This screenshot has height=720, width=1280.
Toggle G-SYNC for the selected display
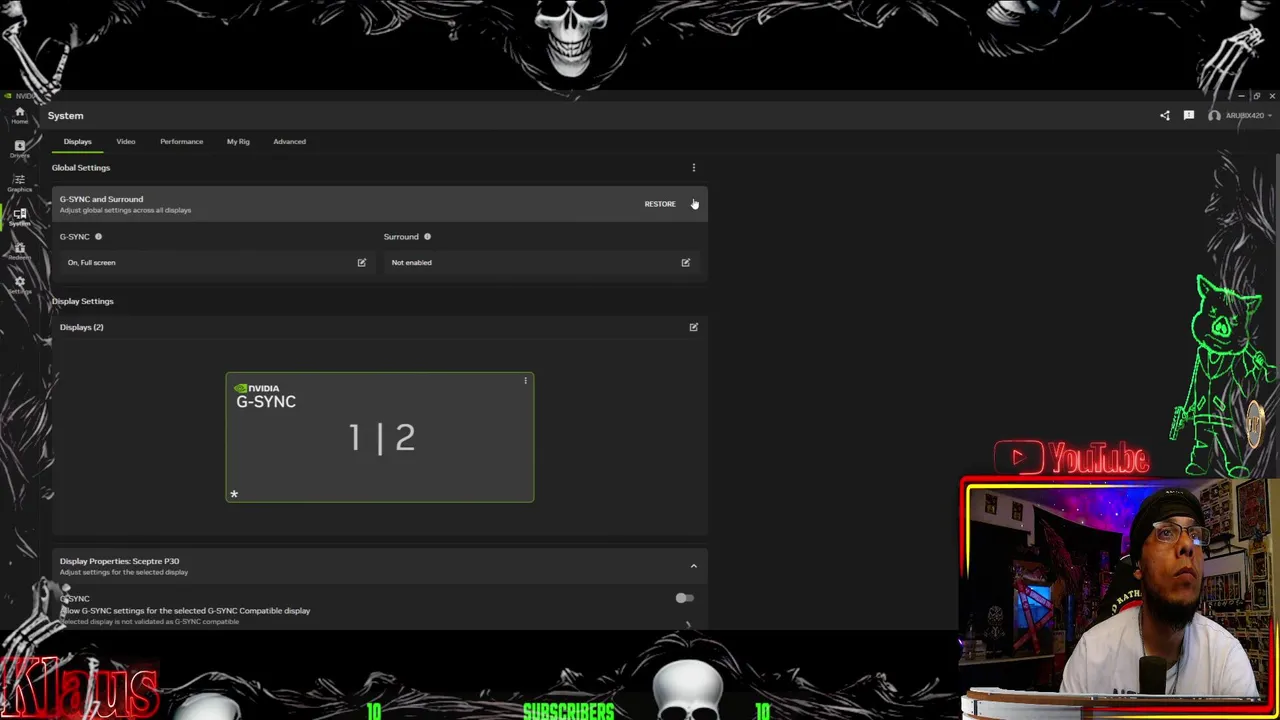684,598
